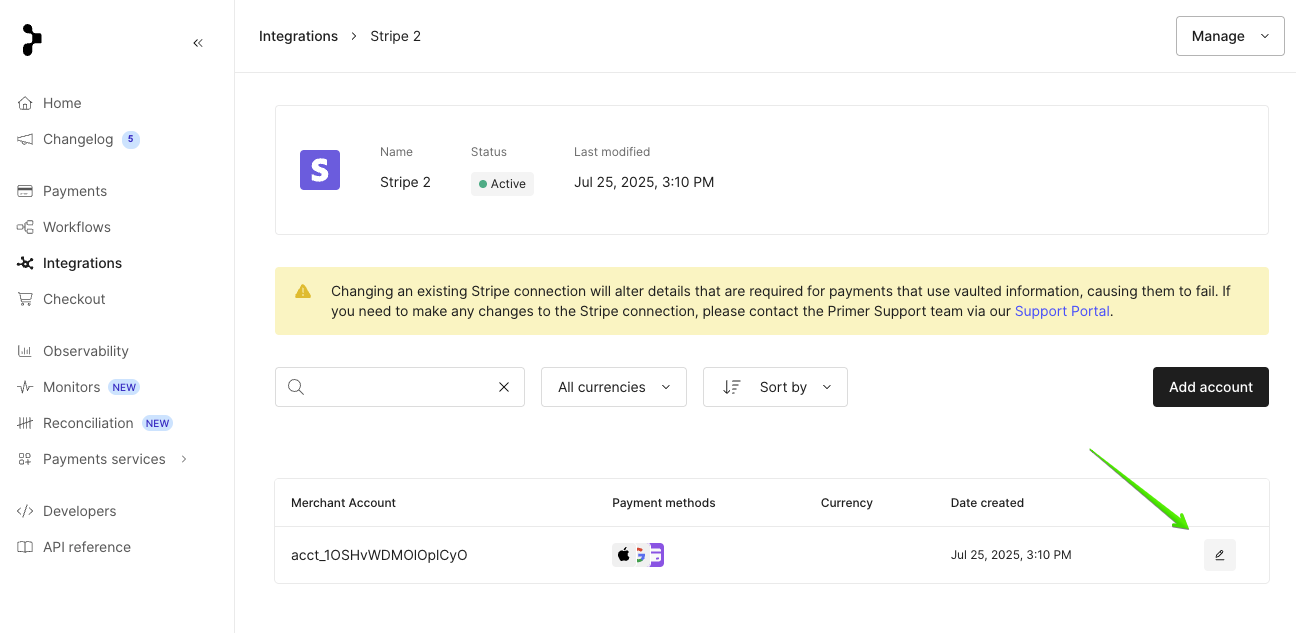Click the purple Stripe logo tile
Screen dimensions: 1296x633
coord(320,170)
